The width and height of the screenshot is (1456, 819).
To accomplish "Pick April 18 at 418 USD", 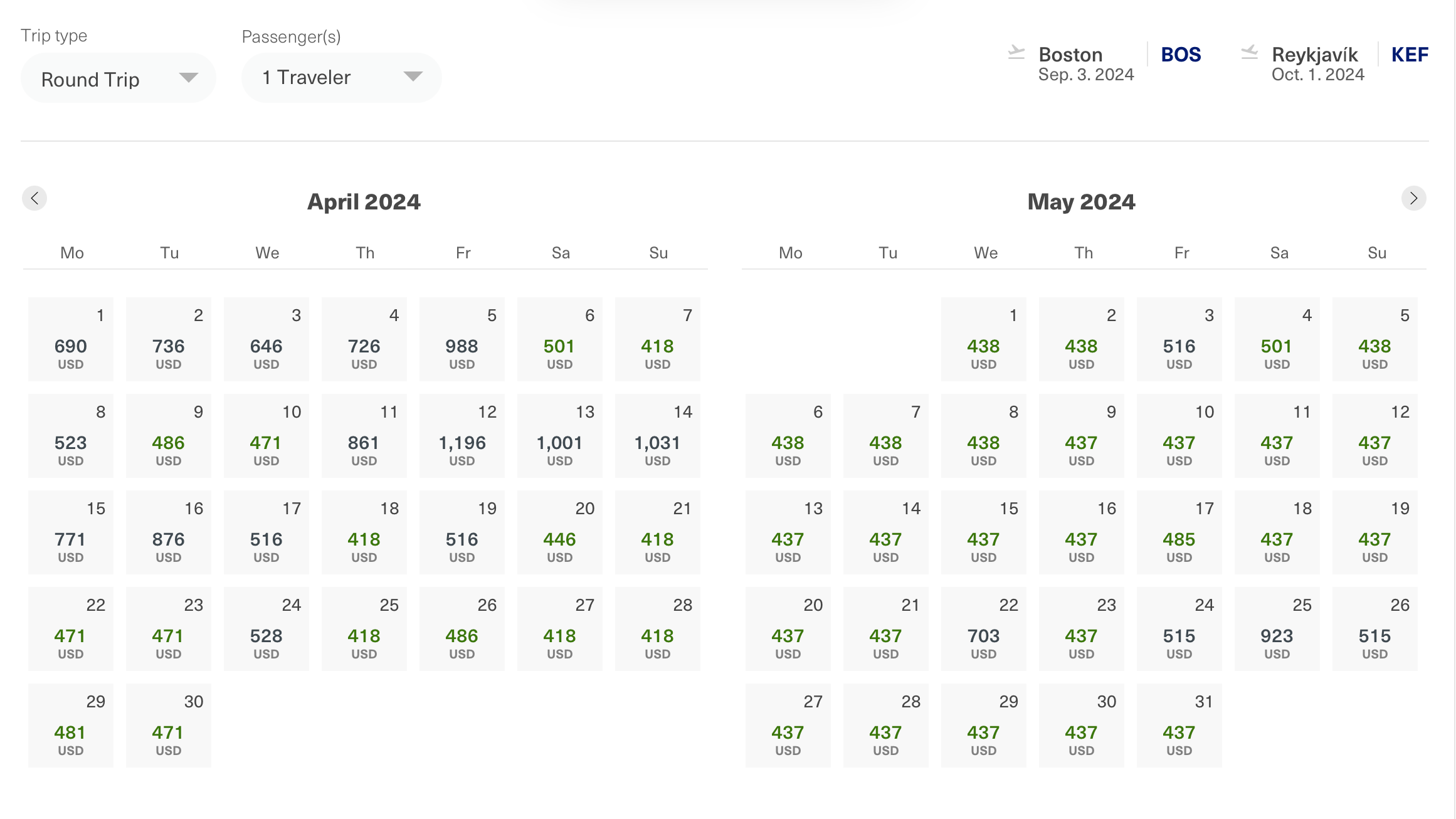I will click(x=364, y=532).
